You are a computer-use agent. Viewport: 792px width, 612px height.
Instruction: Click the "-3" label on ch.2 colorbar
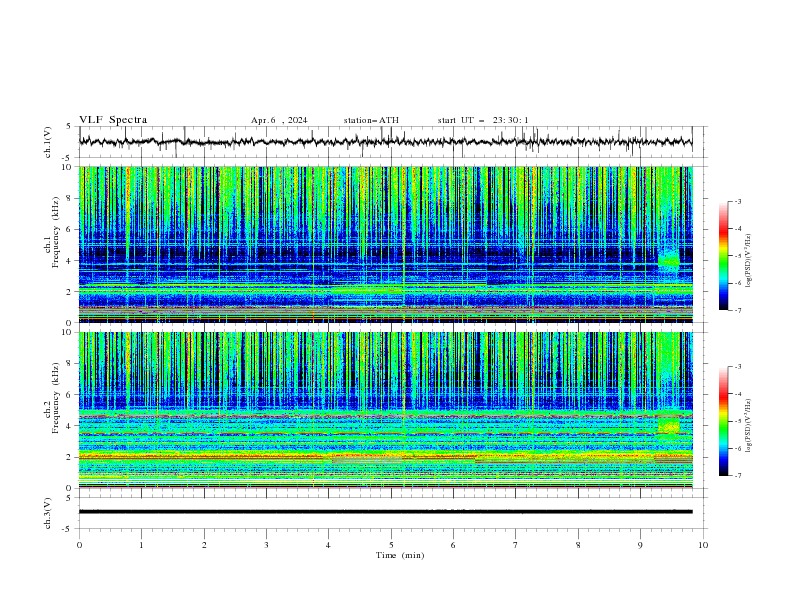click(737, 367)
